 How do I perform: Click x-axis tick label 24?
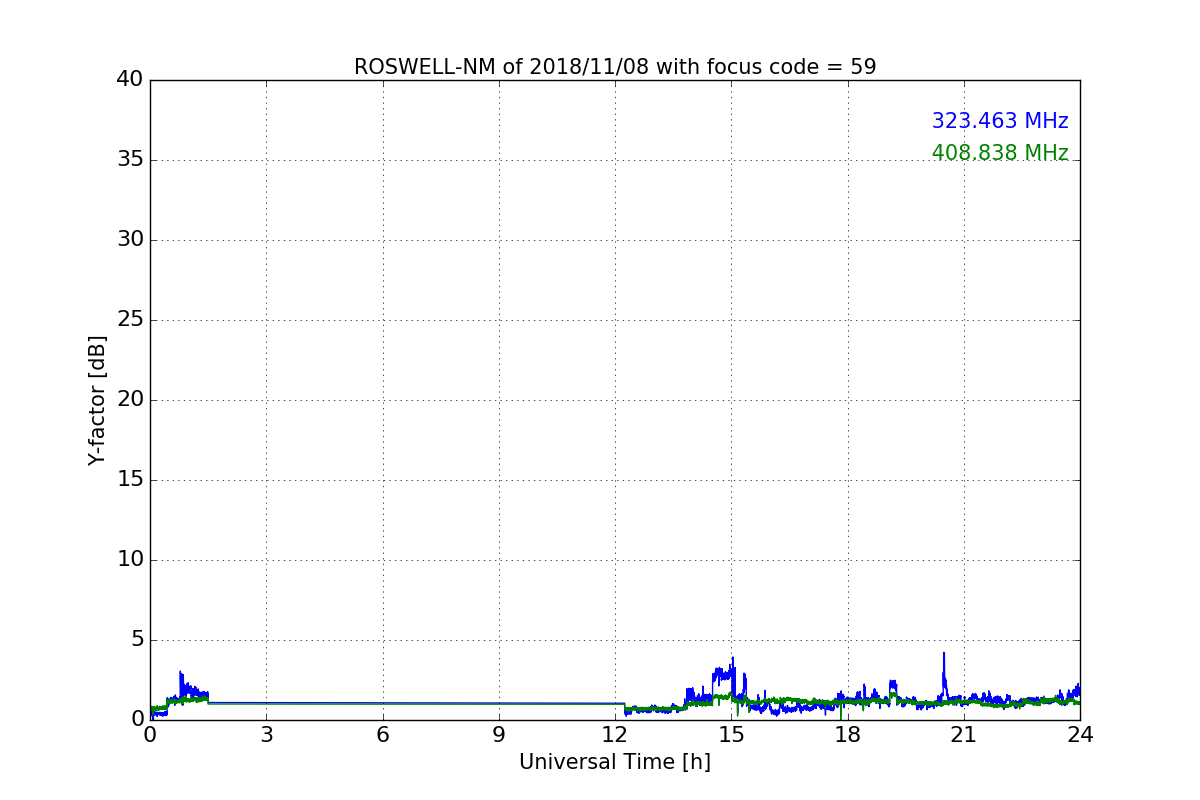pyautogui.click(x=1080, y=735)
